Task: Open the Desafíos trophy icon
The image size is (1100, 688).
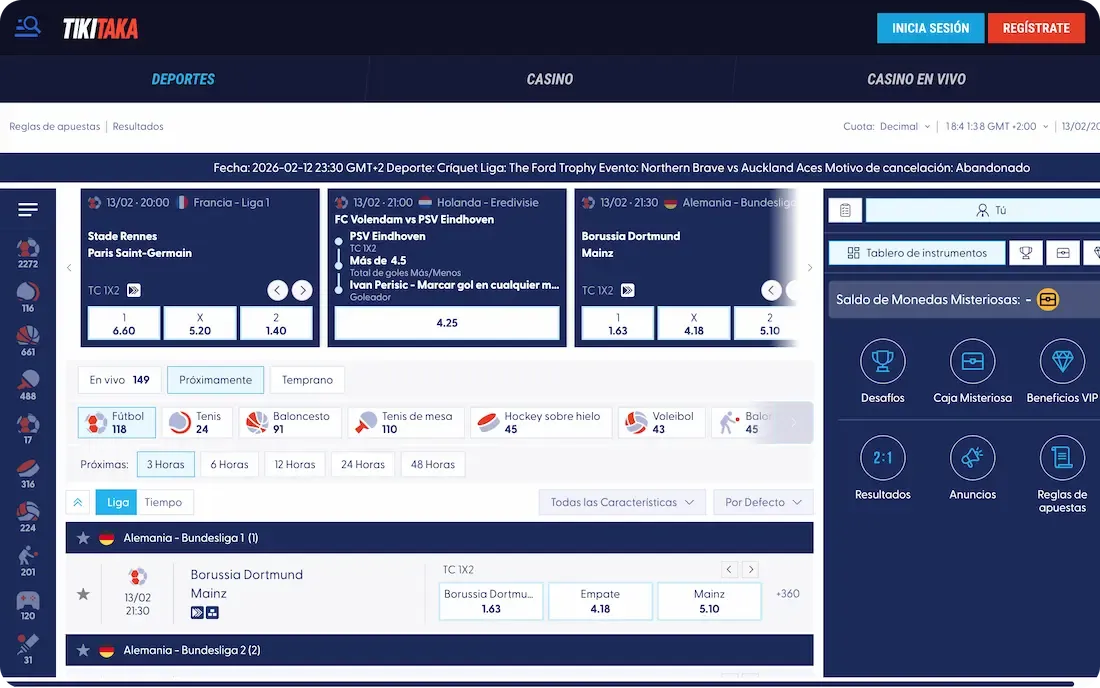Action: click(882, 362)
